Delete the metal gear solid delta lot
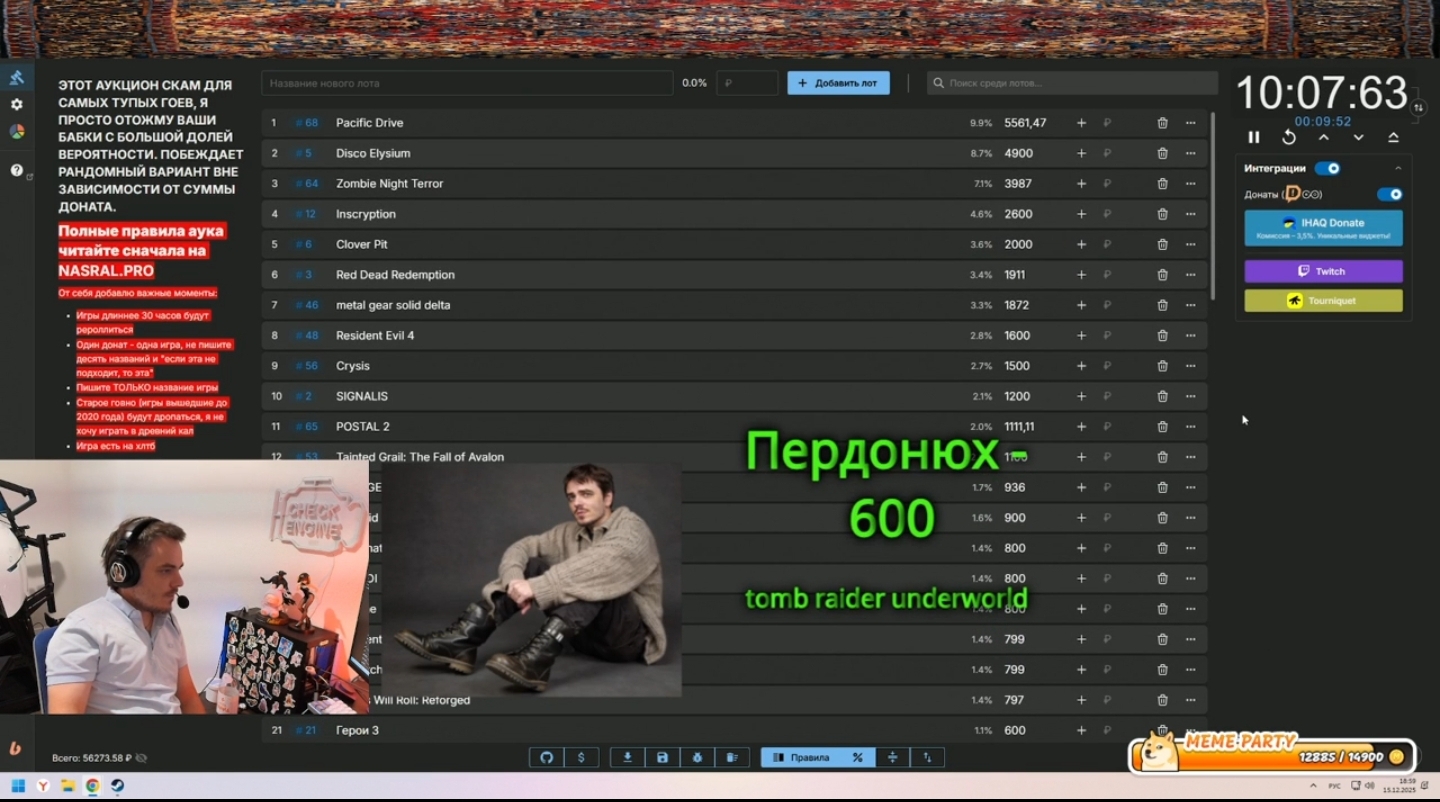Screen dimensions: 1440x802 (1162, 305)
